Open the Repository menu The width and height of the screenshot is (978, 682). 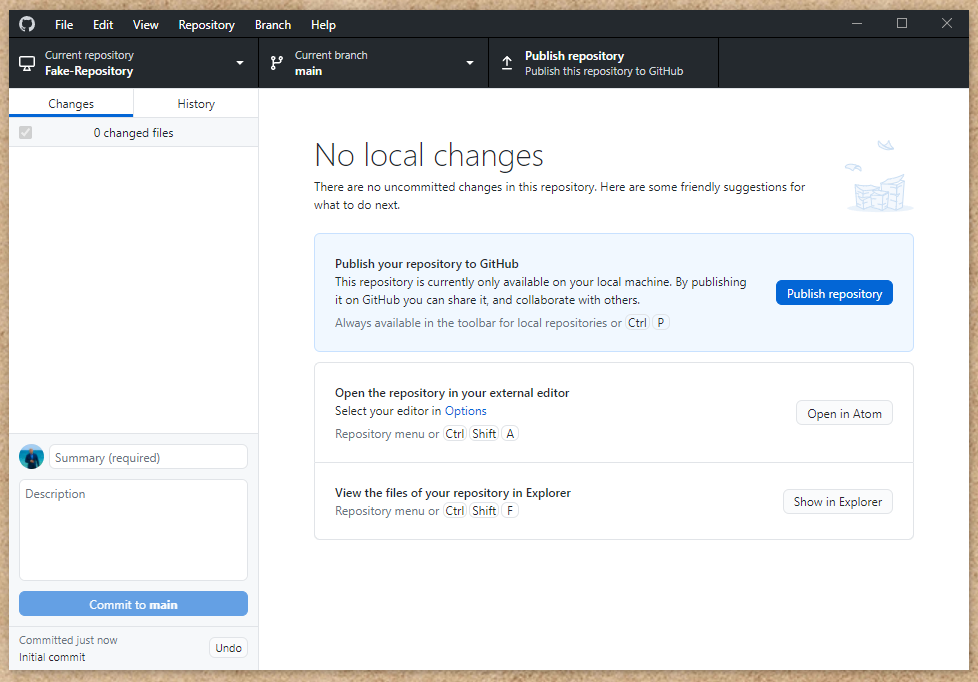pyautogui.click(x=206, y=25)
